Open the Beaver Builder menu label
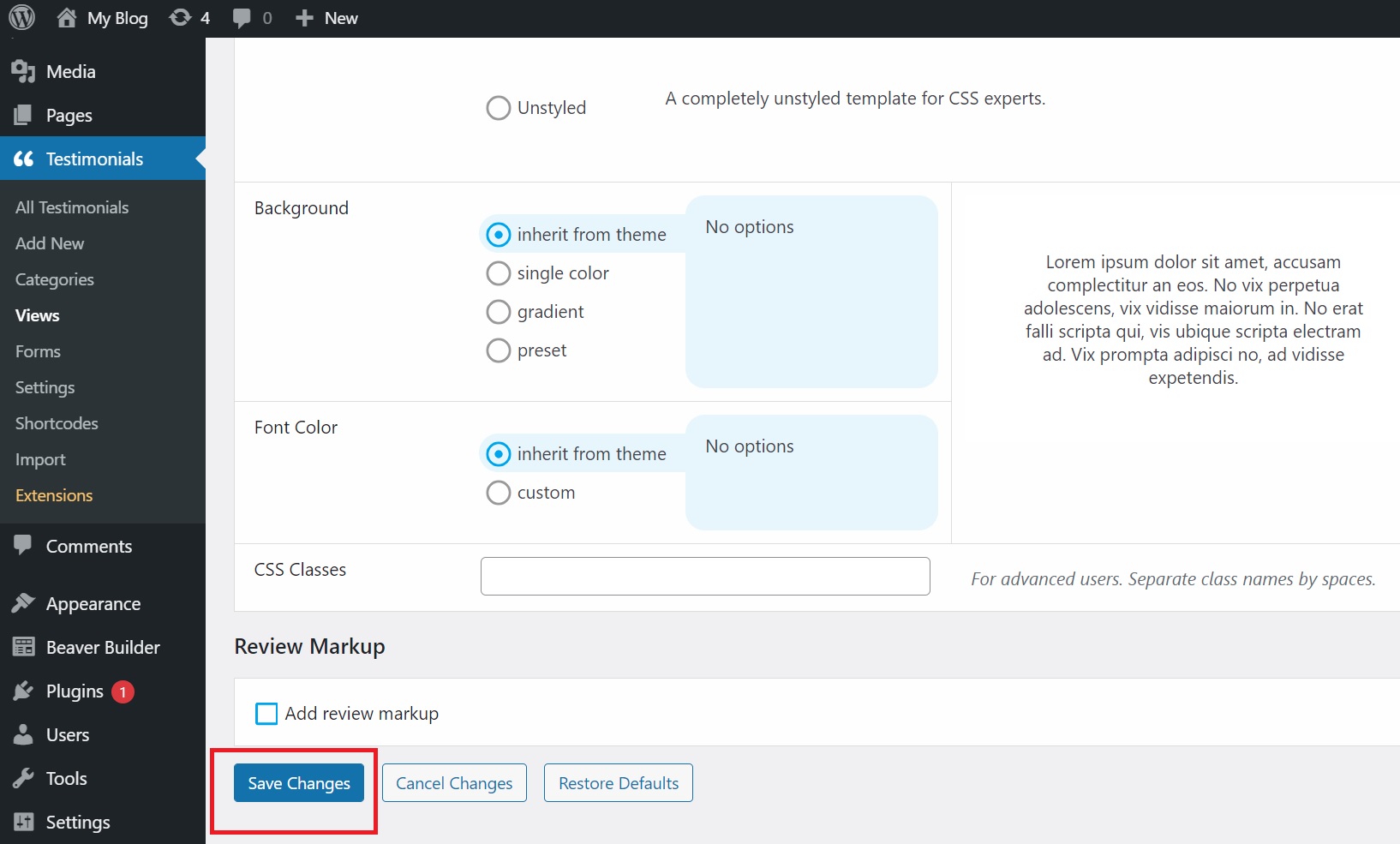This screenshot has width=1400, height=844. click(x=103, y=648)
